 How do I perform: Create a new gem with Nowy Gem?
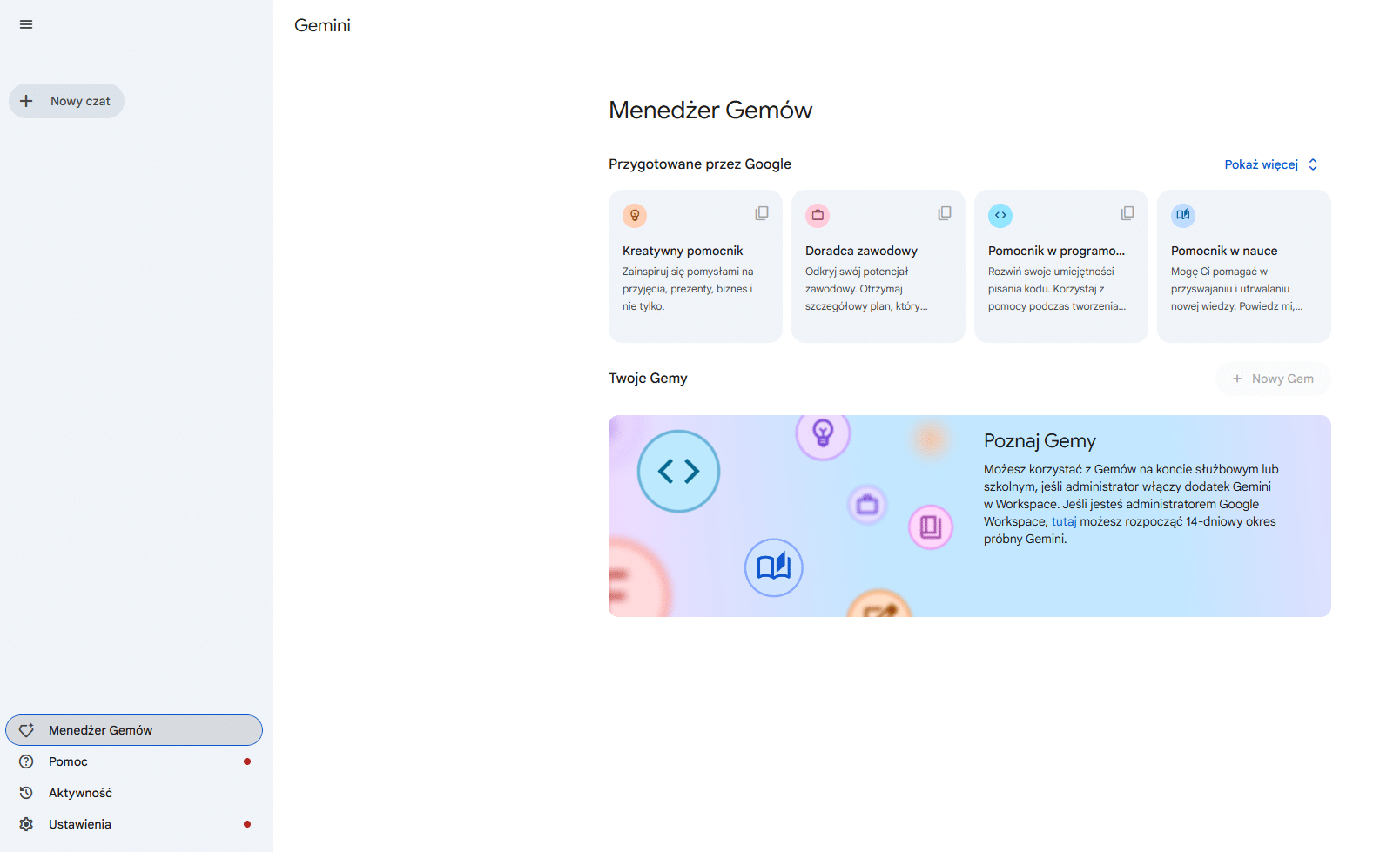(1273, 379)
